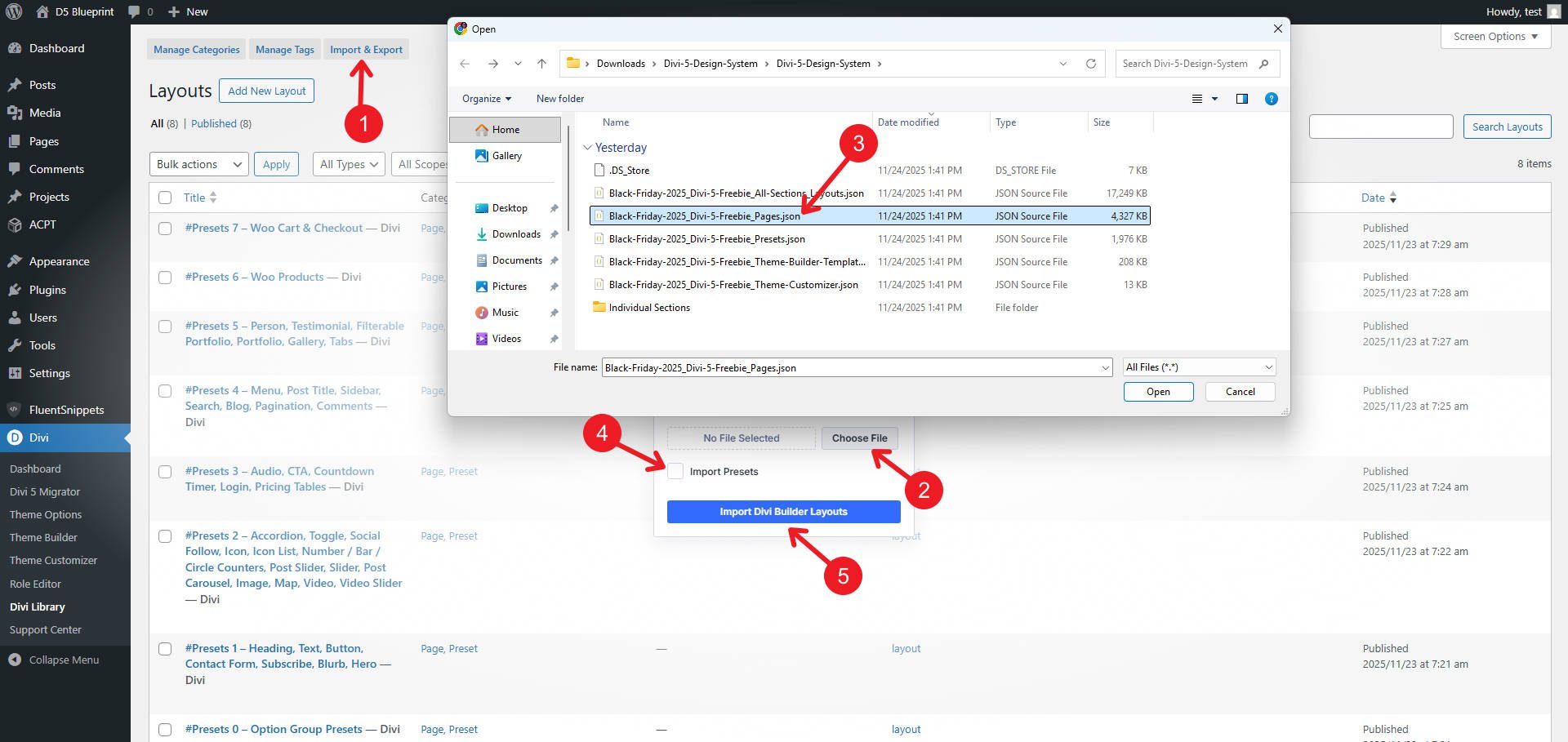Viewport: 1568px width, 742px height.
Task: Check the box next to '#Presets 7 – Woo Cart & Checkout'
Action: click(165, 229)
